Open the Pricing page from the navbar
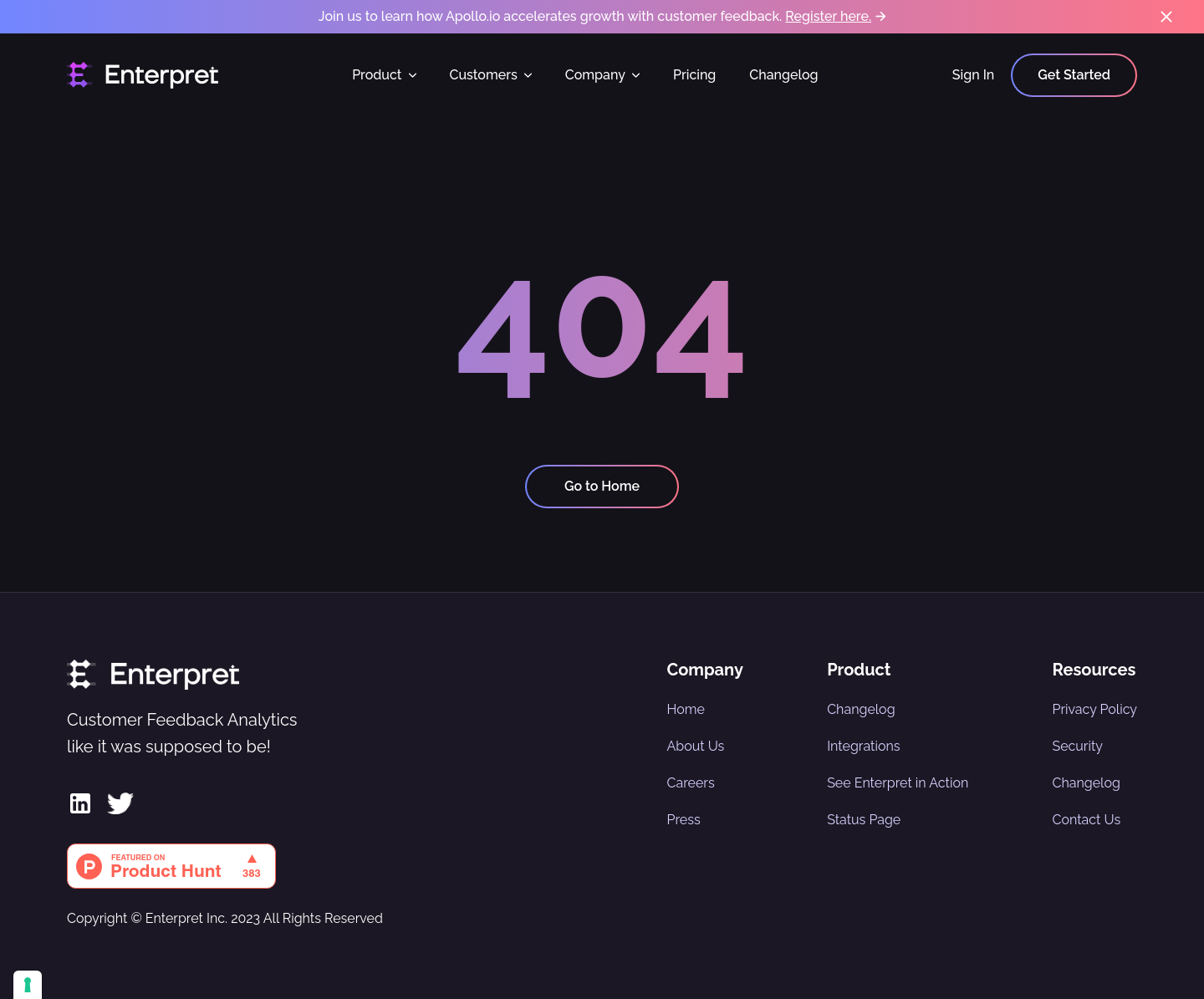Screen dimensions: 1204x999 pyautogui.click(x=694, y=75)
